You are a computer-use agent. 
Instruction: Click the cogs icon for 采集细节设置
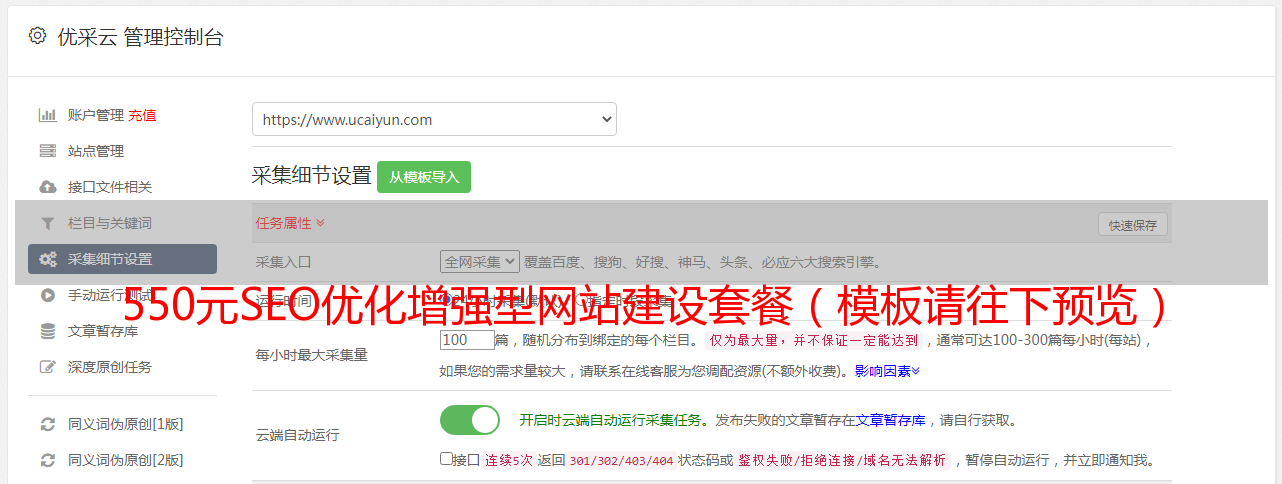[x=47, y=259]
